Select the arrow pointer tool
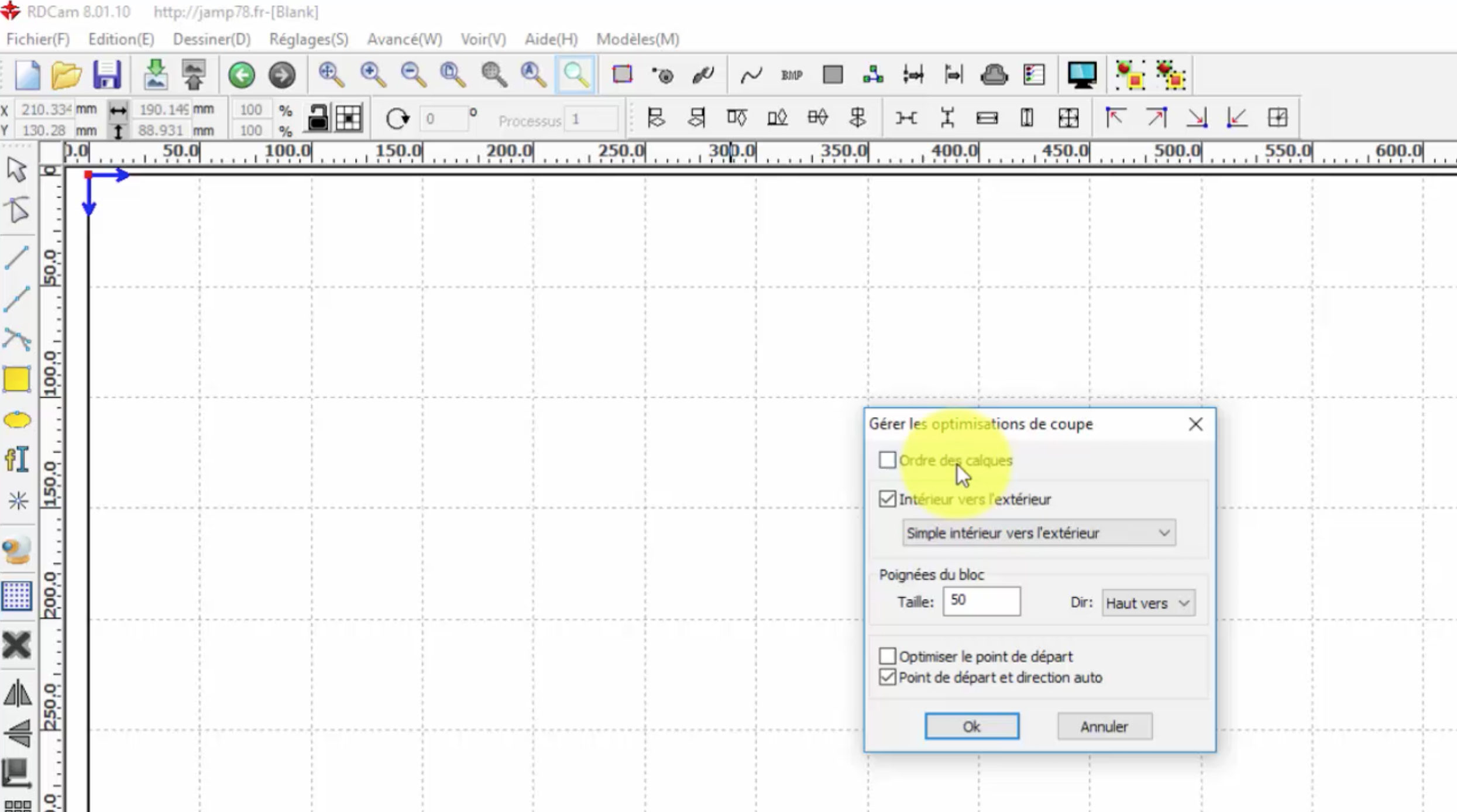This screenshot has width=1457, height=812. 17,170
